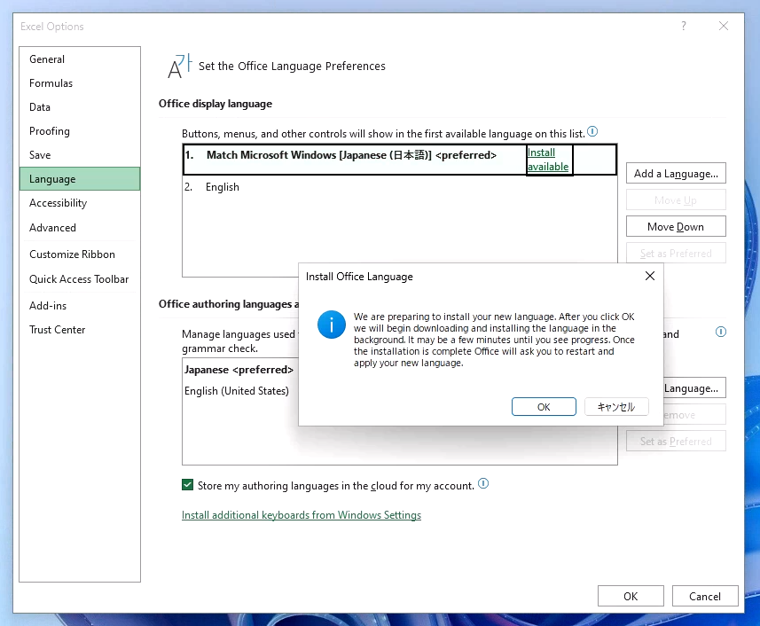The image size is (760, 626).
Task: Open the Formulas options category
Action: tap(79, 83)
